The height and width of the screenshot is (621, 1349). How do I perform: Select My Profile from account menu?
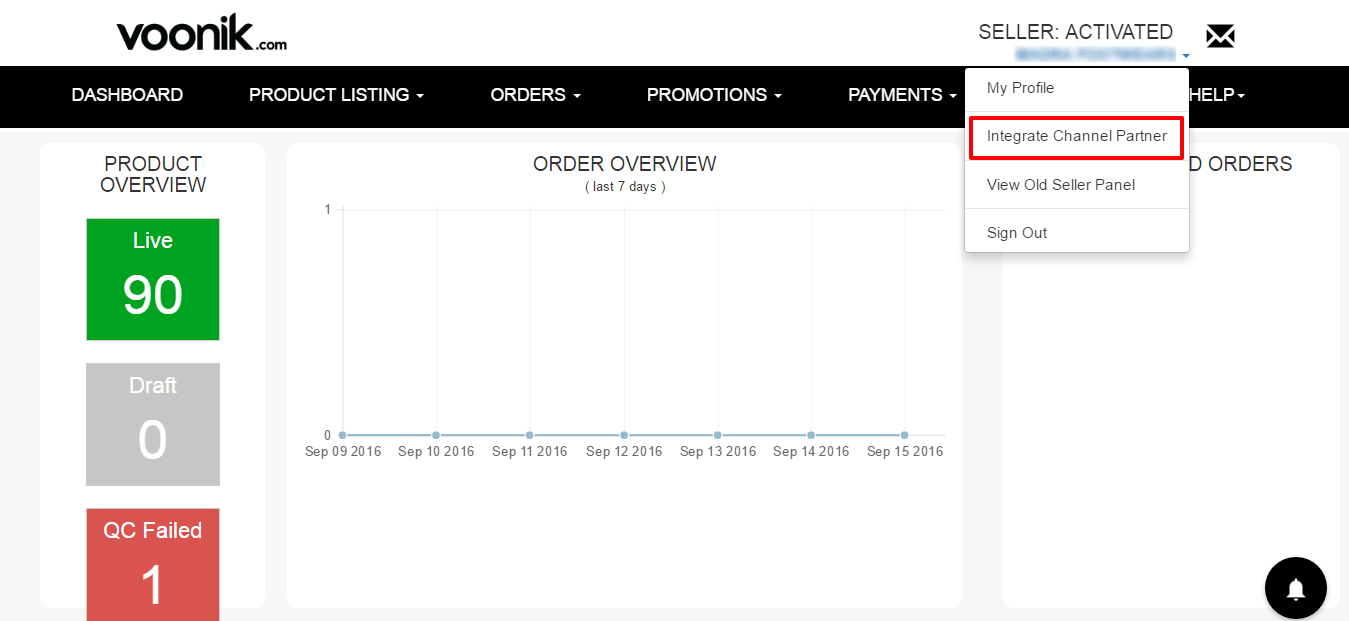pyautogui.click(x=1077, y=88)
